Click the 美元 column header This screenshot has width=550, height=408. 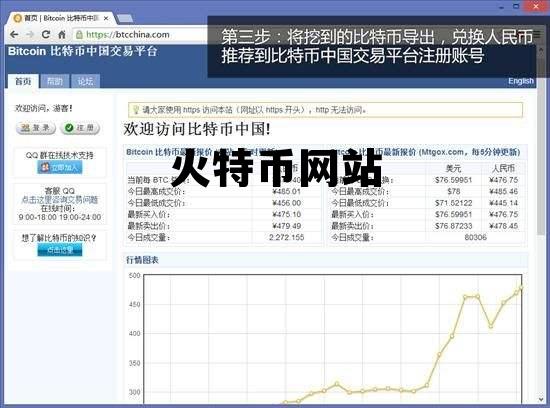point(453,168)
